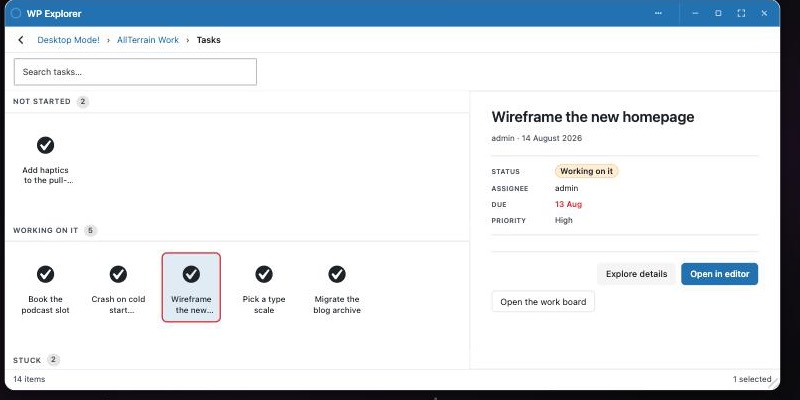Click the 'admin - 14 August 2026' line
The height and width of the screenshot is (400, 800).
[537, 138]
